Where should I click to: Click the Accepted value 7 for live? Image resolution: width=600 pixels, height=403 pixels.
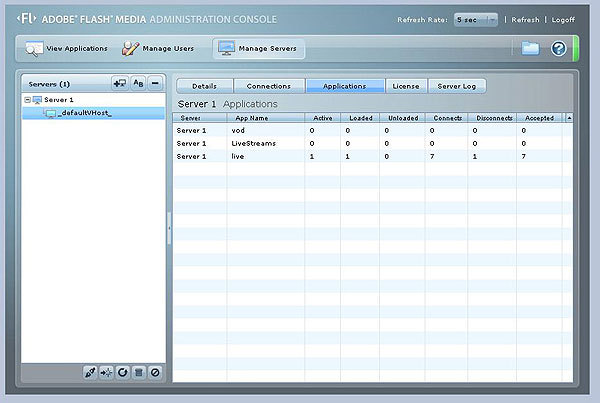pyautogui.click(x=523, y=157)
